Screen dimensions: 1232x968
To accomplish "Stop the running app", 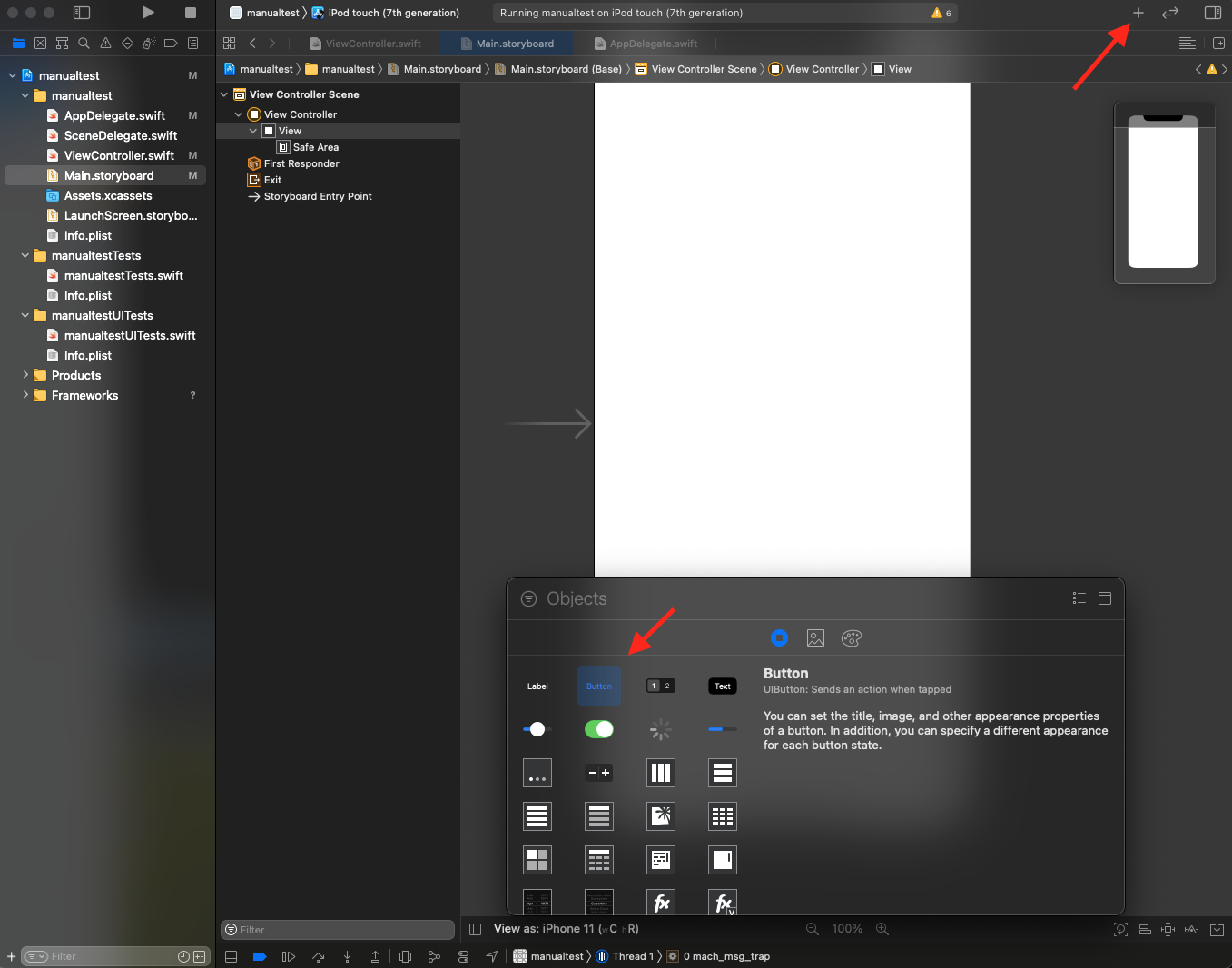I will 191,13.
